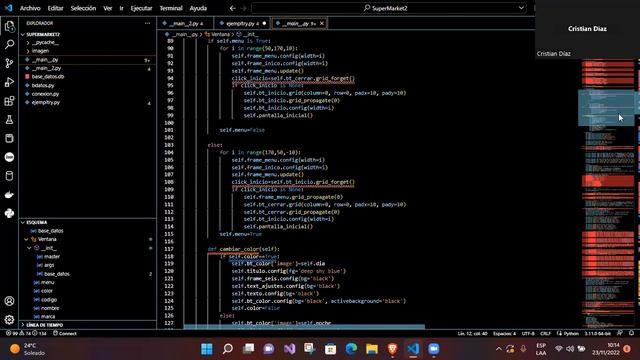Go forward with the navigation arrow
The image size is (640, 360).
[x=244, y=8]
